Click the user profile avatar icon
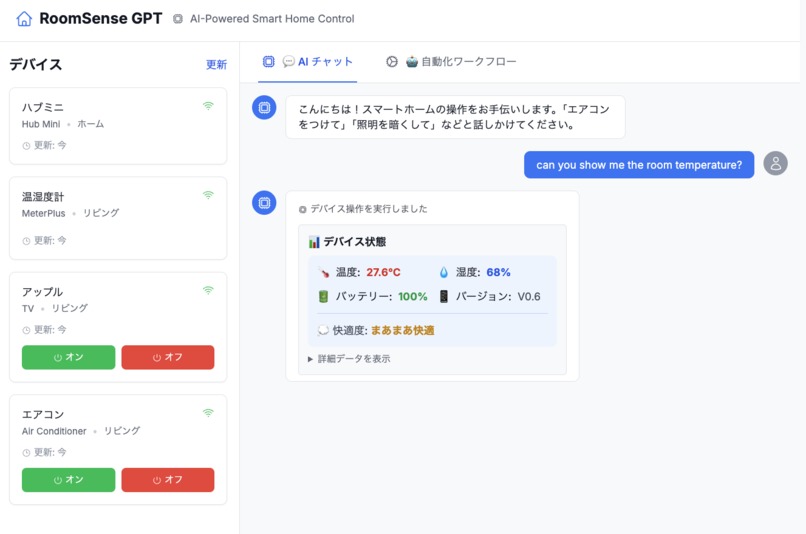The height and width of the screenshot is (534, 806). tap(776, 163)
